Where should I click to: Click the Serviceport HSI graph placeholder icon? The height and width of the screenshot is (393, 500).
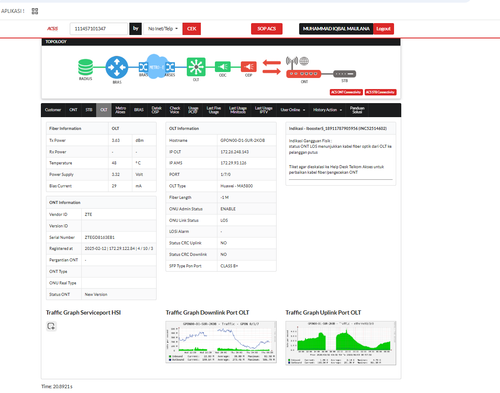pyautogui.click(x=51, y=326)
